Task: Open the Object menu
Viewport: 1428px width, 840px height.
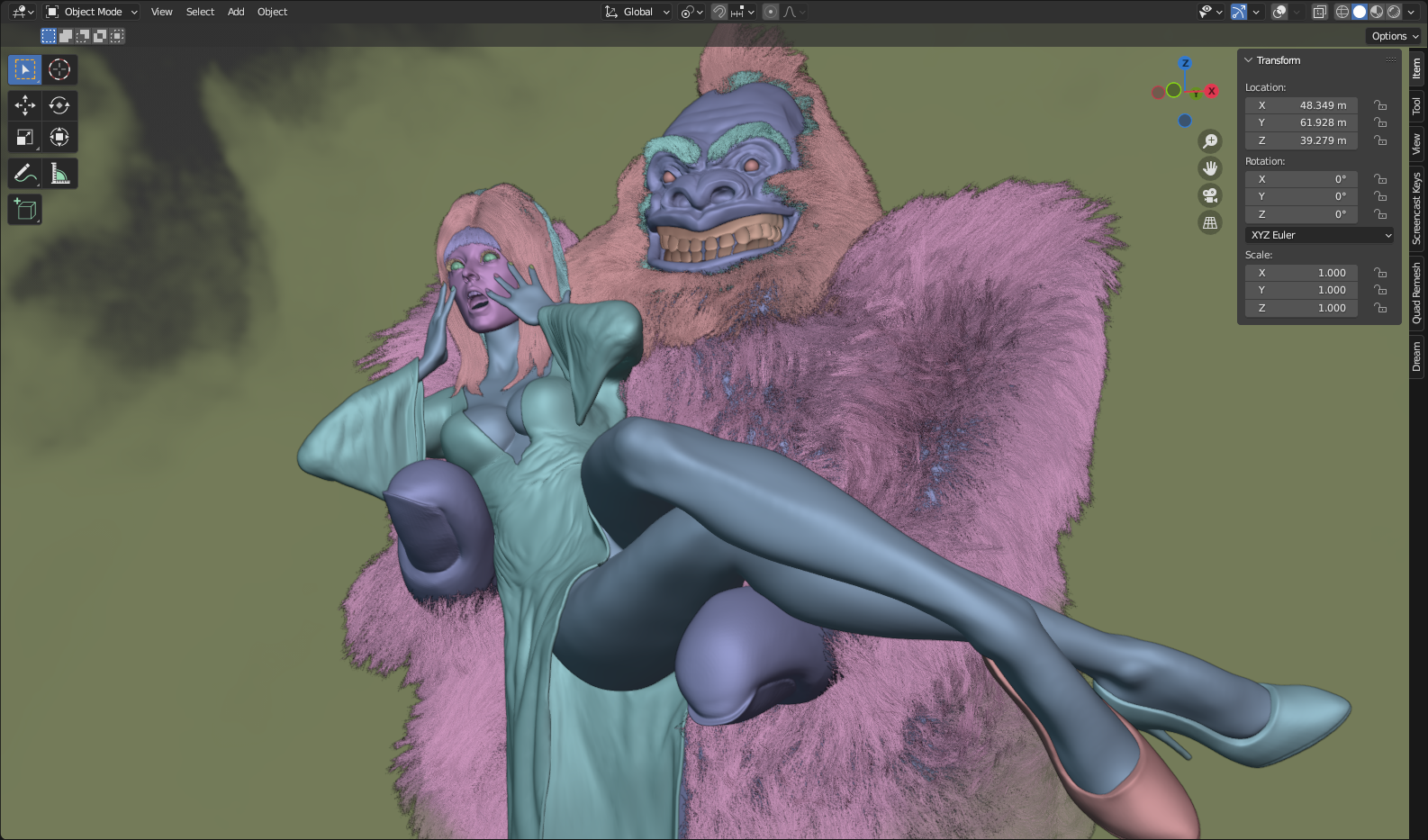Action: coord(272,12)
